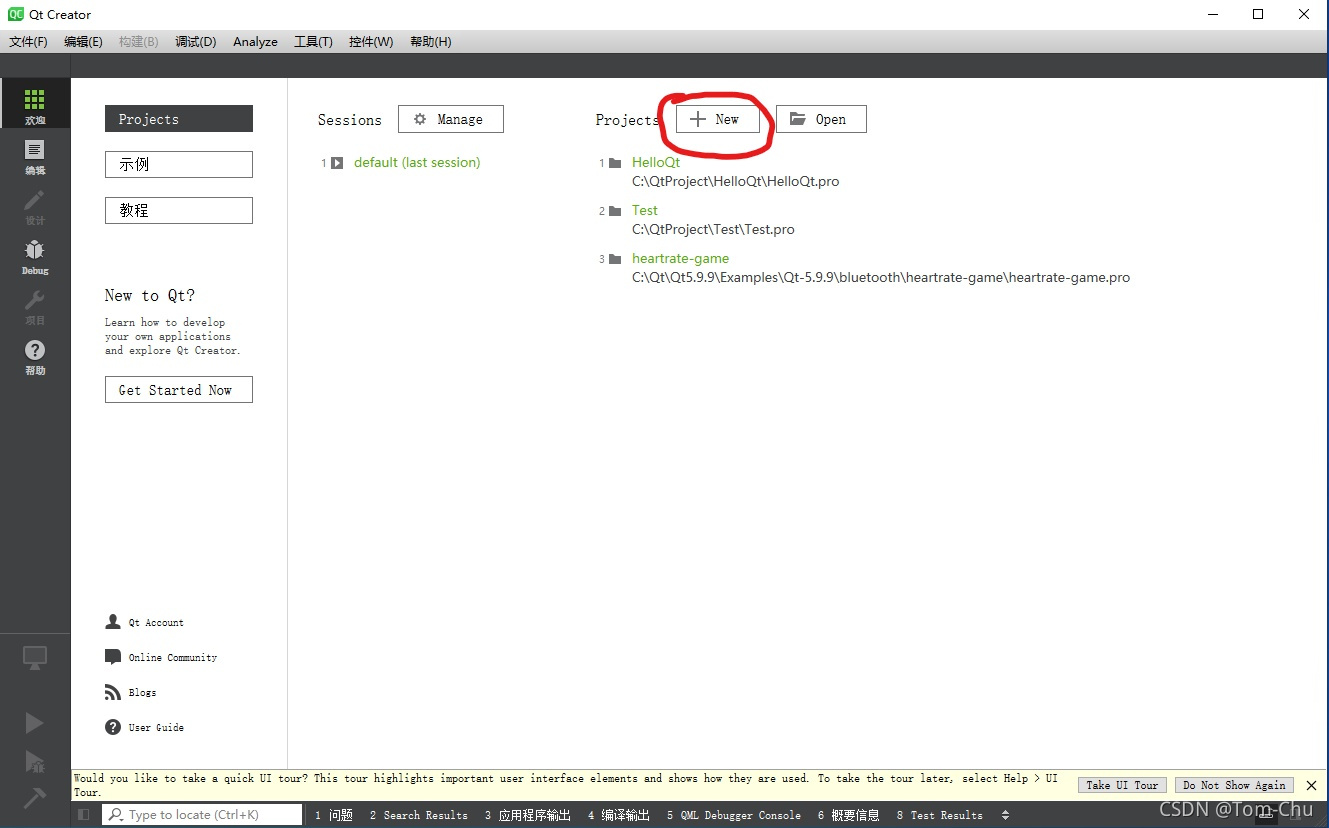Open the output pane selector arrows
The width and height of the screenshot is (1329, 828).
pos(1005,815)
